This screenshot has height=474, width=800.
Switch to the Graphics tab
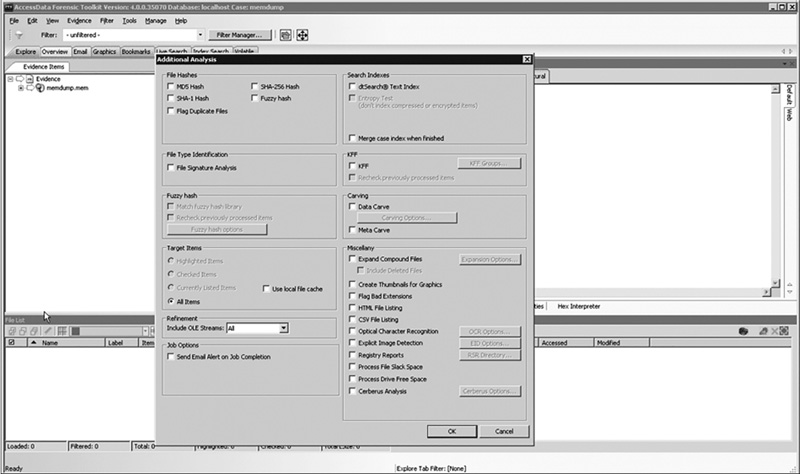104,52
